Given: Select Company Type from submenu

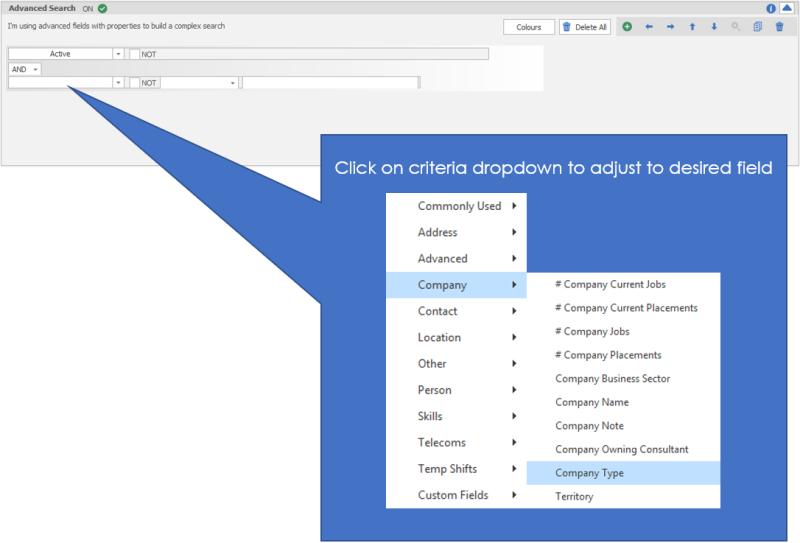Looking at the screenshot, I should [590, 473].
